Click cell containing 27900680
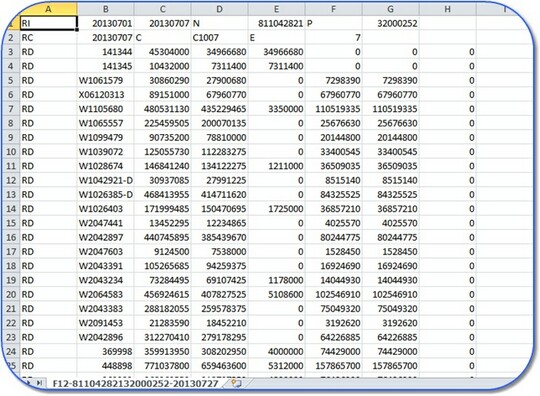Image resolution: width=540 pixels, height=396 pixels. pyautogui.click(x=219, y=80)
